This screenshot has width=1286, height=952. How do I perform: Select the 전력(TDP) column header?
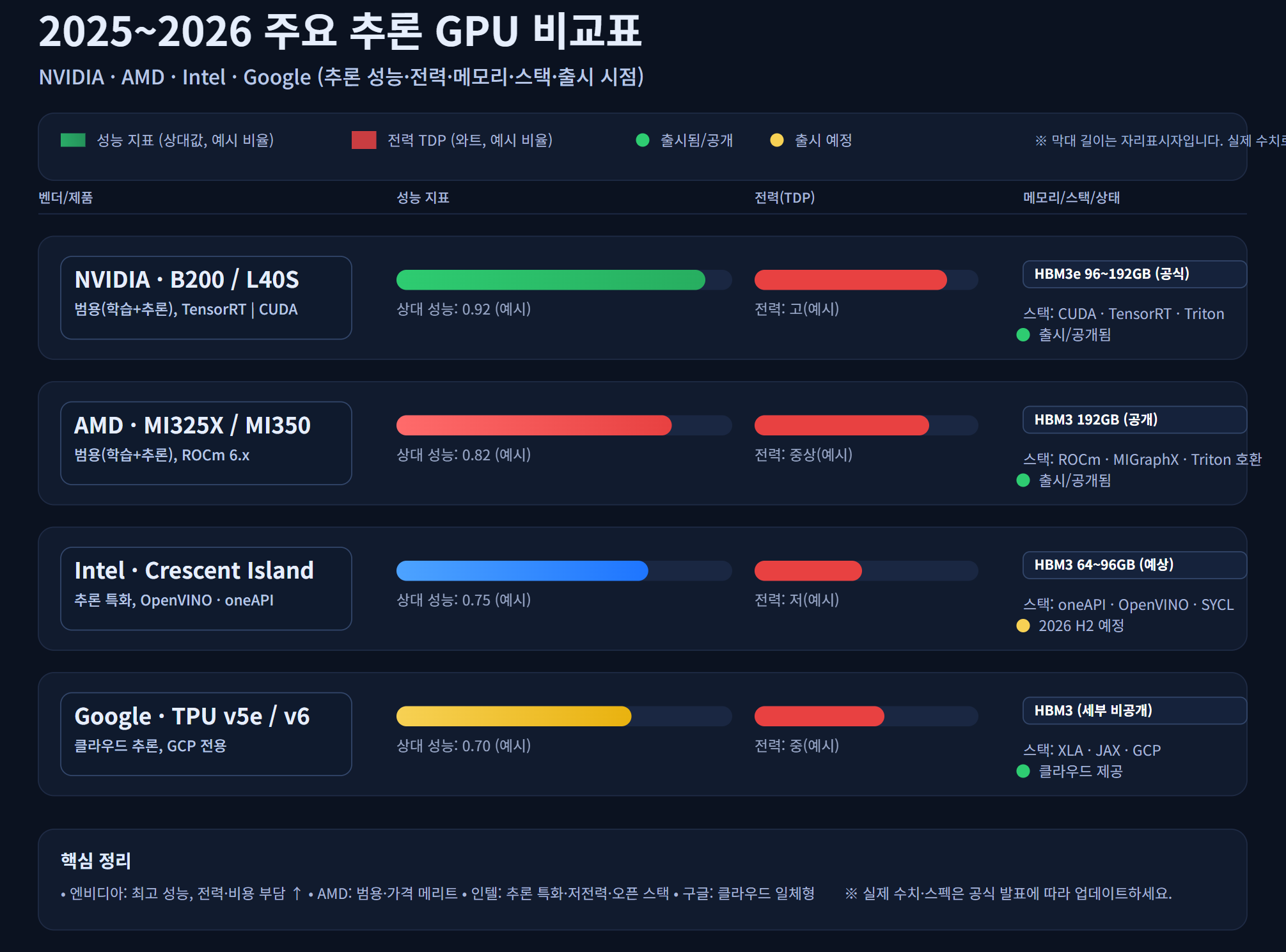784,198
